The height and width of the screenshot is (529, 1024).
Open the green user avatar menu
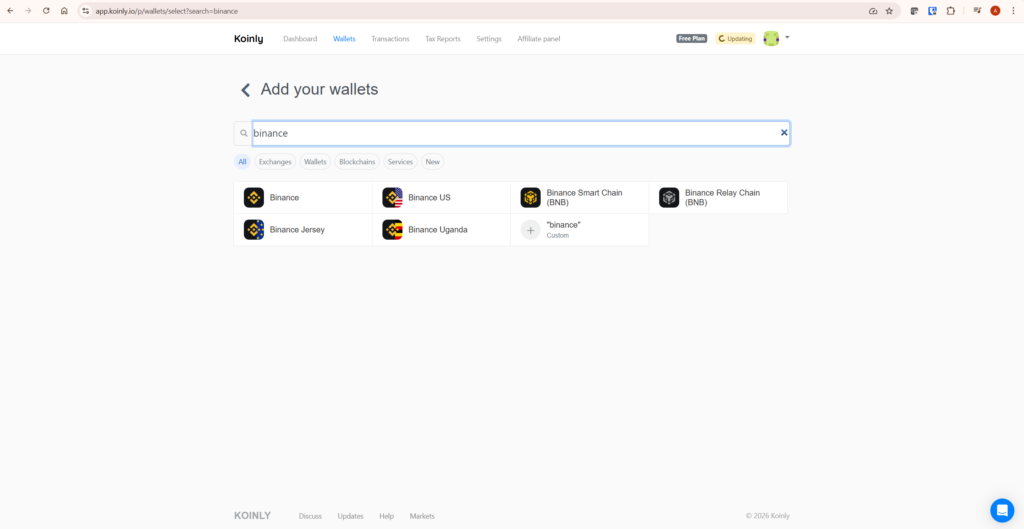click(771, 39)
